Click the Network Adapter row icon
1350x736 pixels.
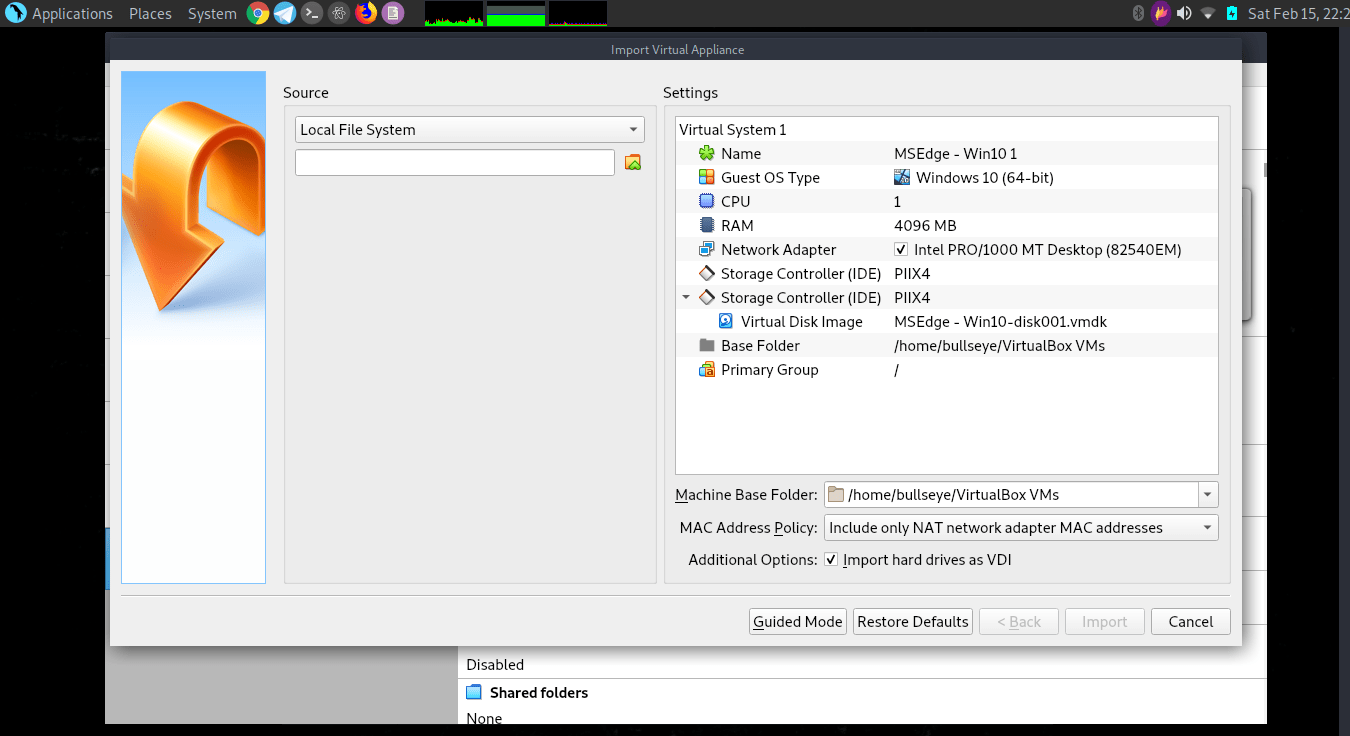[707, 249]
